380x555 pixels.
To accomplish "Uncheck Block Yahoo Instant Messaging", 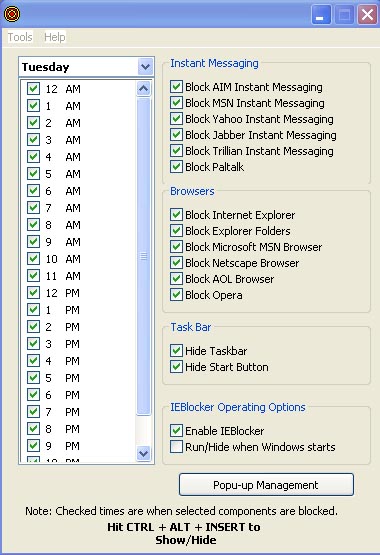I will [176, 118].
